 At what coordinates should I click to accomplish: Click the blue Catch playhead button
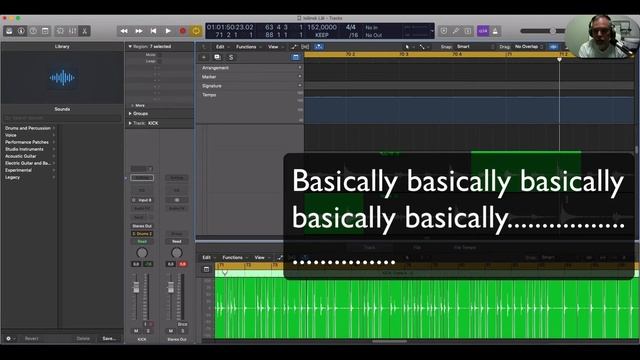pyautogui.click(x=319, y=47)
